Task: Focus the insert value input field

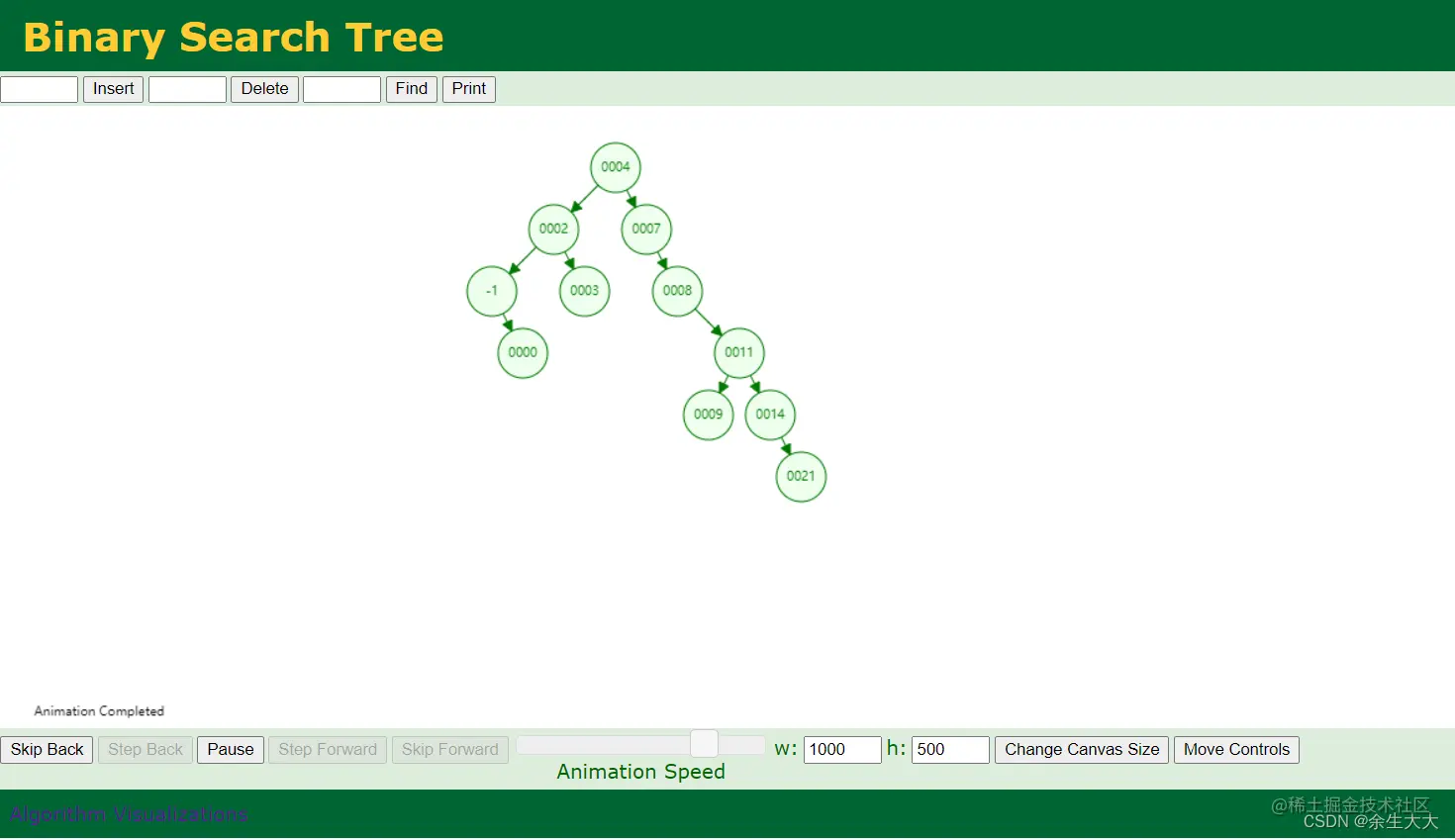Action: pos(40,89)
